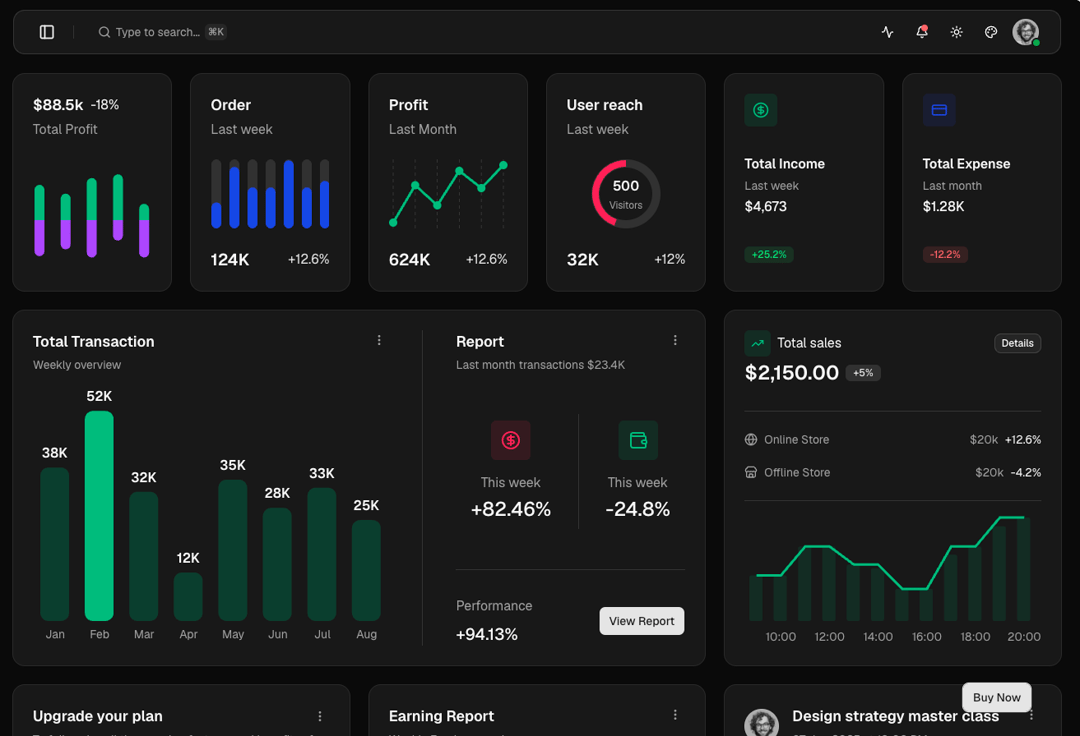The height and width of the screenshot is (736, 1080).
Task: Open the activity pulse icon
Action: 887,32
